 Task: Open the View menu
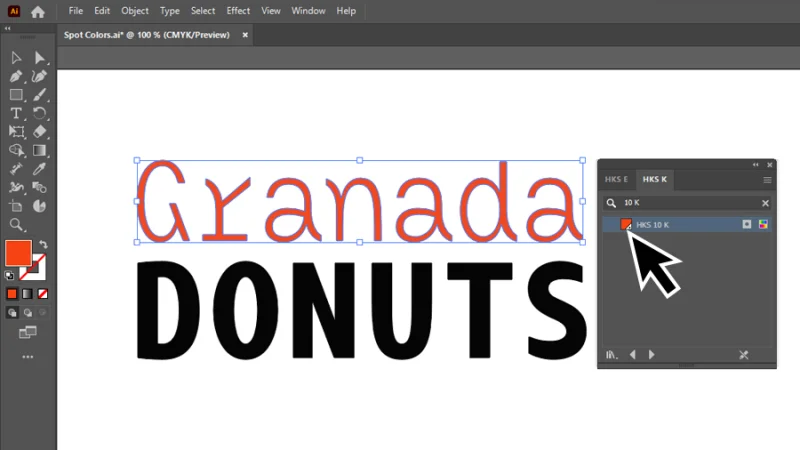(x=270, y=11)
